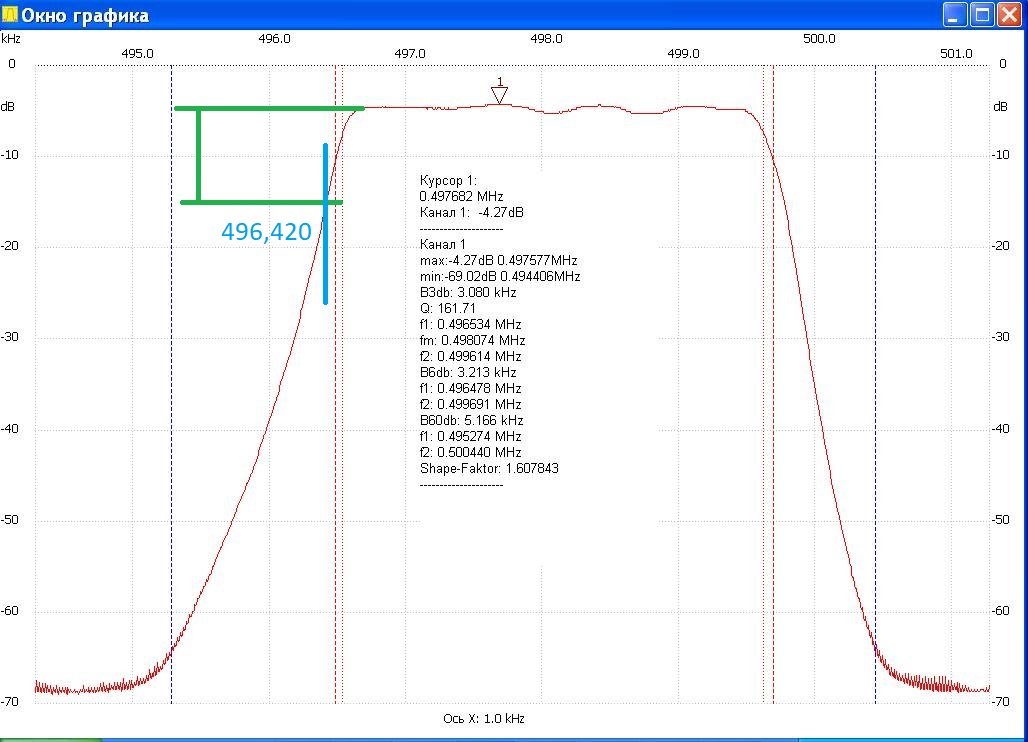1028x742 pixels.
Task: Click the 'Курсор 1:' label
Action: pos(448,180)
